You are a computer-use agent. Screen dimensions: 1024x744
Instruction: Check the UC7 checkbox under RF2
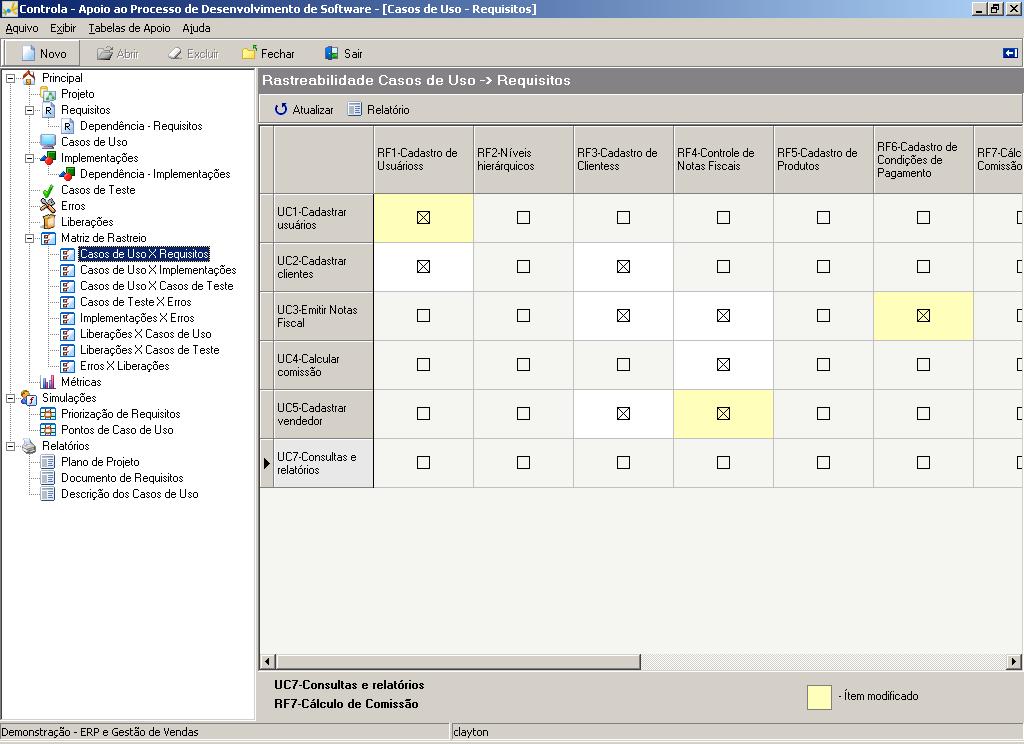click(522, 462)
